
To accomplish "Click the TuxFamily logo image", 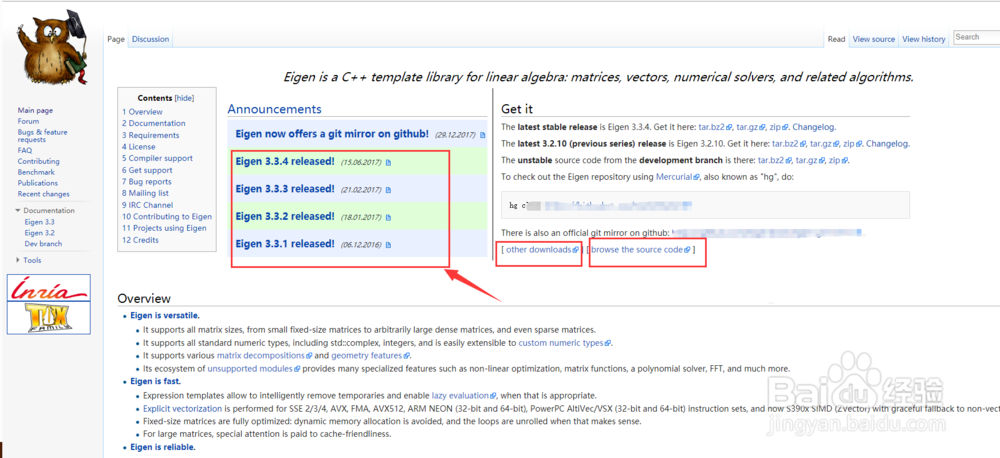I will (48, 316).
